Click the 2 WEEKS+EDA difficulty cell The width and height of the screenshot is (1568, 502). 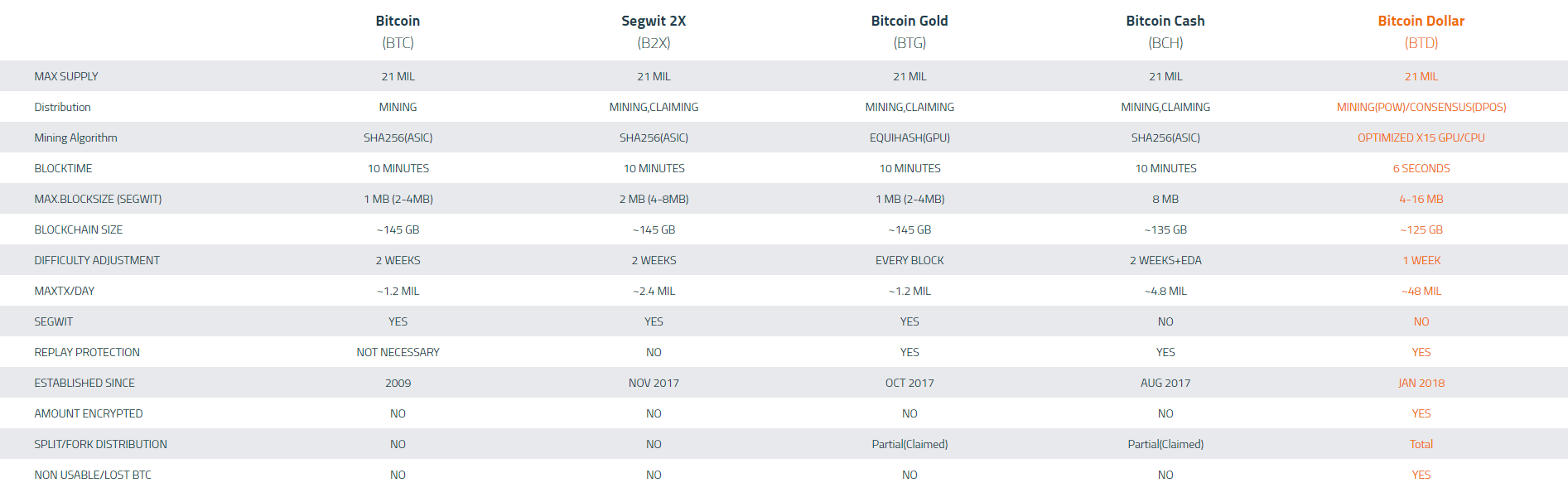(1165, 260)
